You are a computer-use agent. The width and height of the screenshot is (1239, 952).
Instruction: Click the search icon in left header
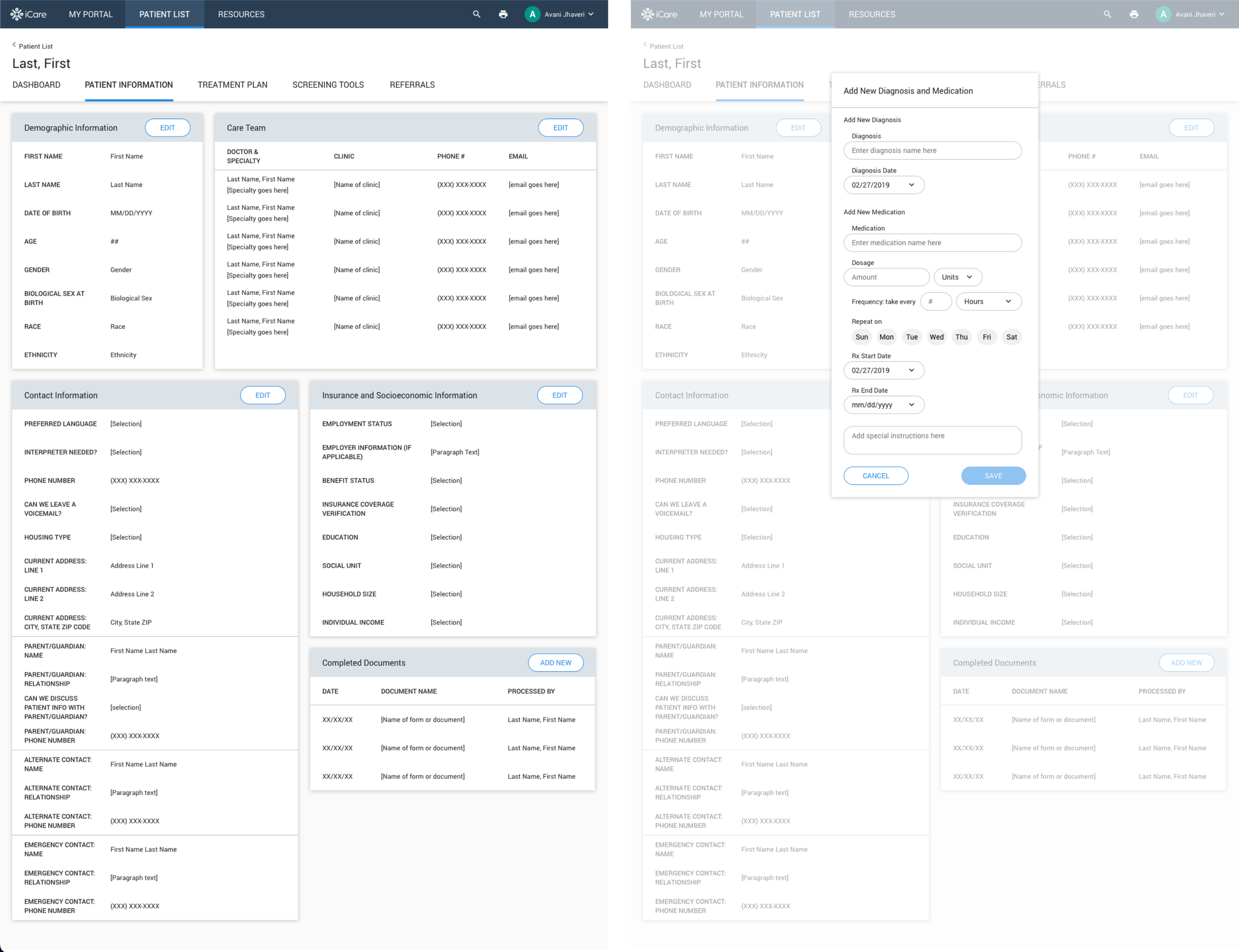(476, 14)
